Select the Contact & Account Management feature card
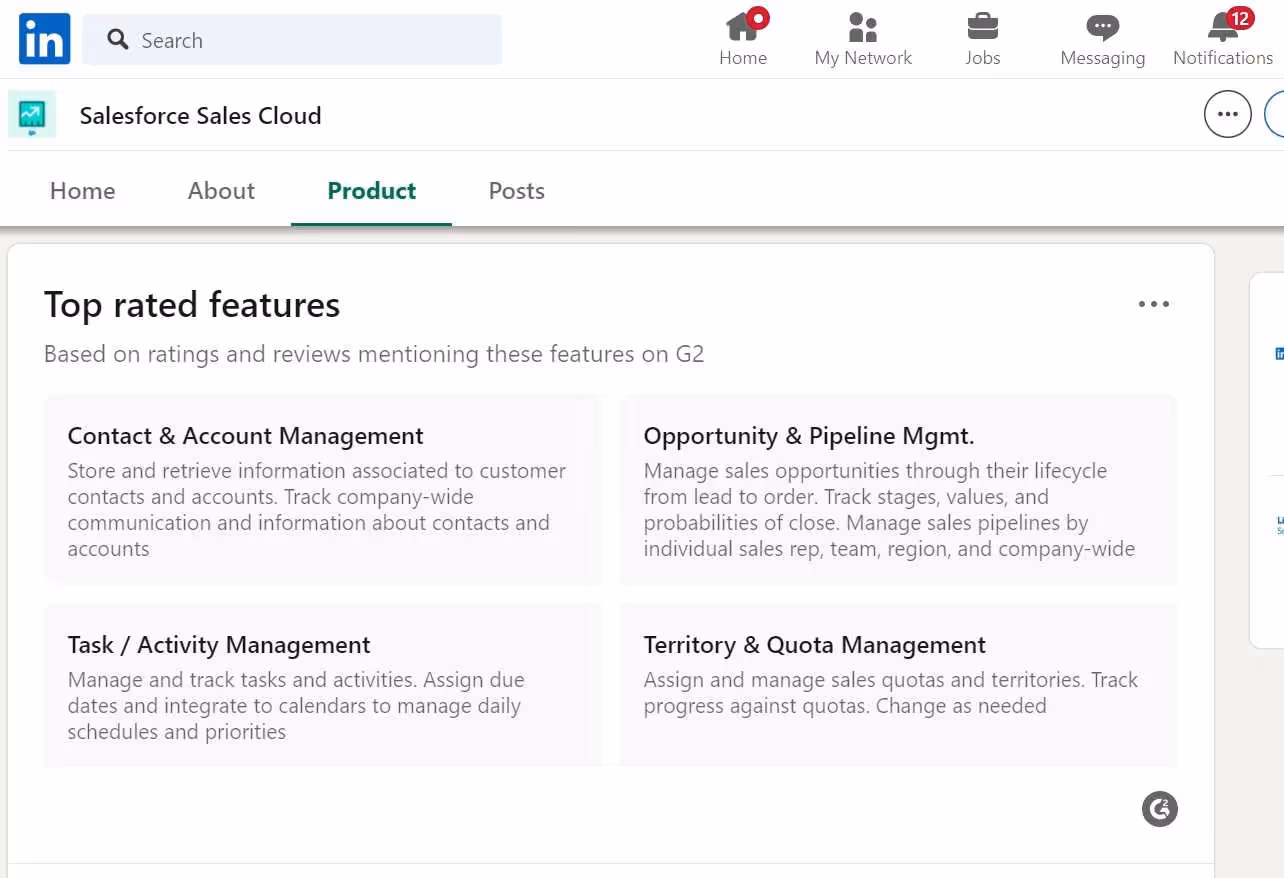Screen dimensions: 1284x878 click(x=322, y=490)
